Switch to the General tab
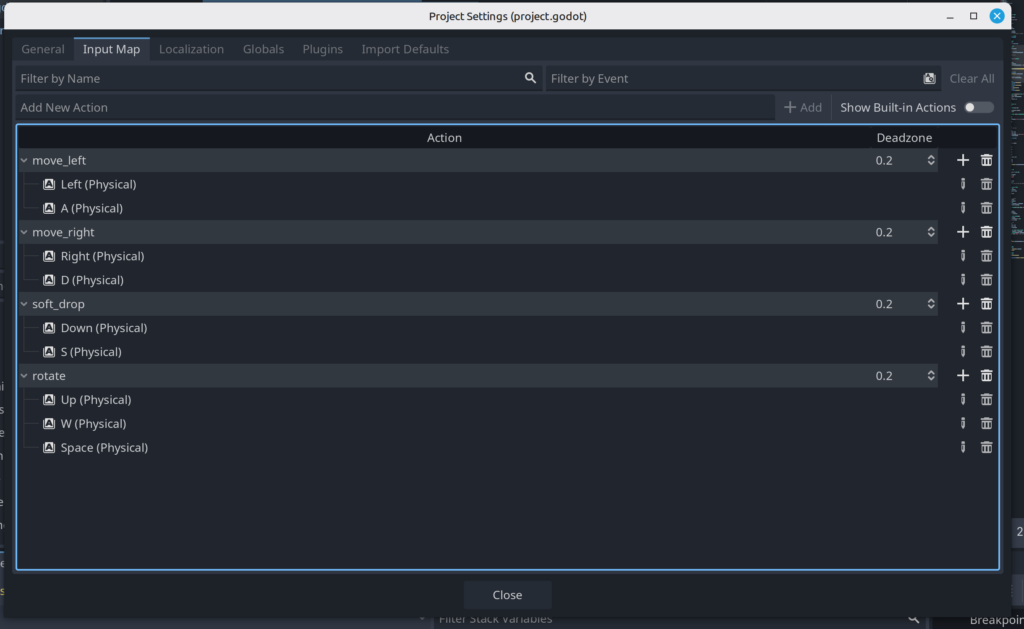 (x=43, y=49)
